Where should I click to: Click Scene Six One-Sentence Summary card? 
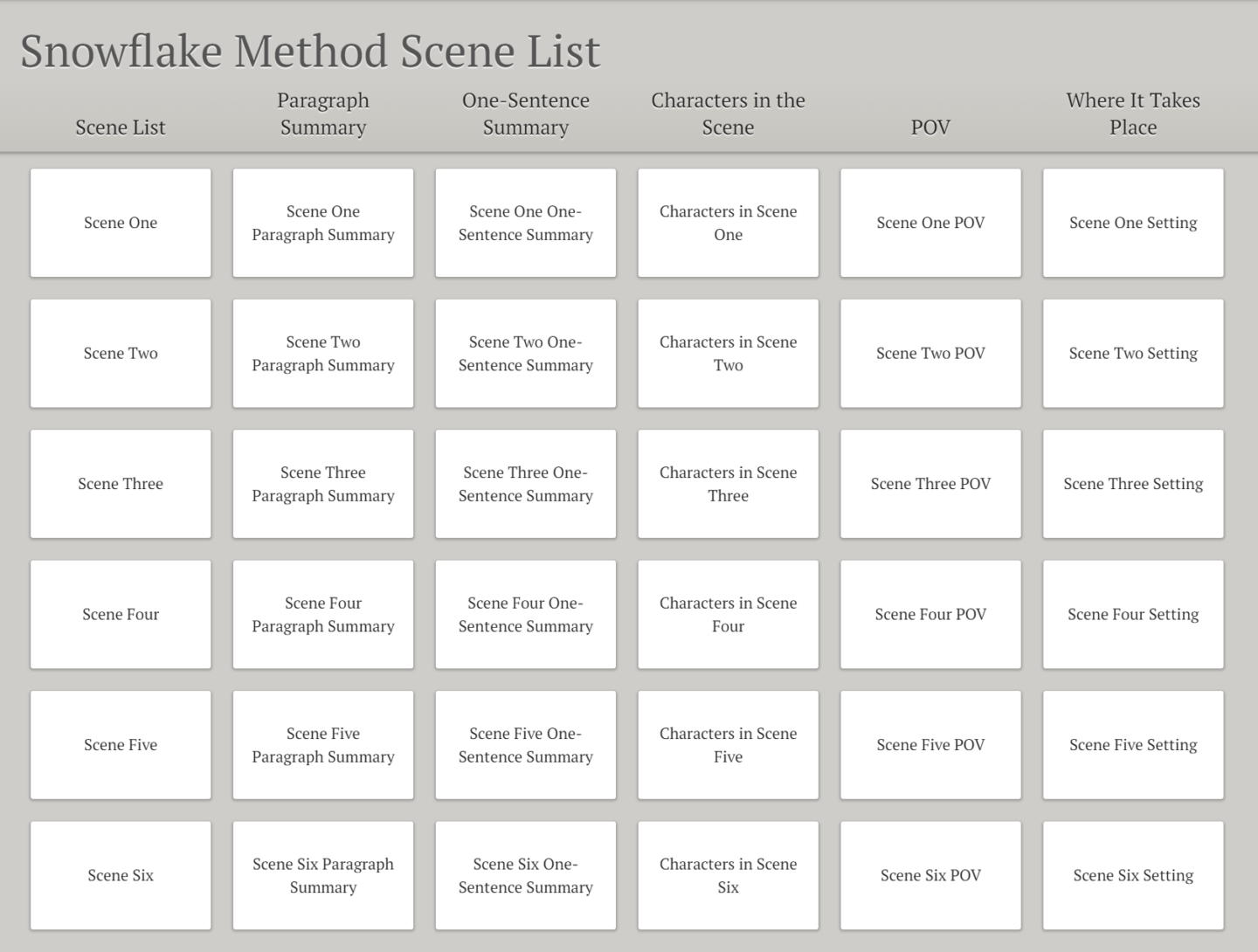point(526,875)
